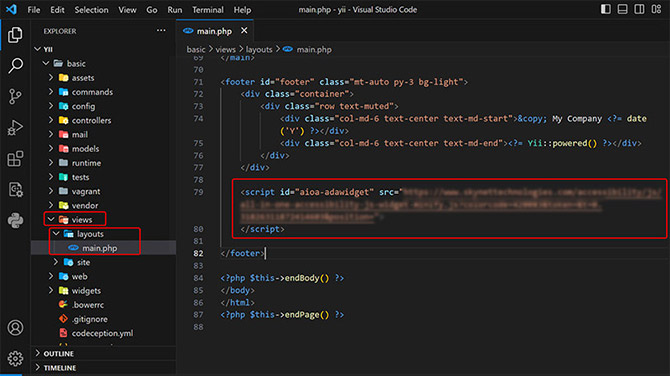Viewport: 670px width, 376px height.
Task: Click the Explorer files icon
Action: click(x=15, y=35)
